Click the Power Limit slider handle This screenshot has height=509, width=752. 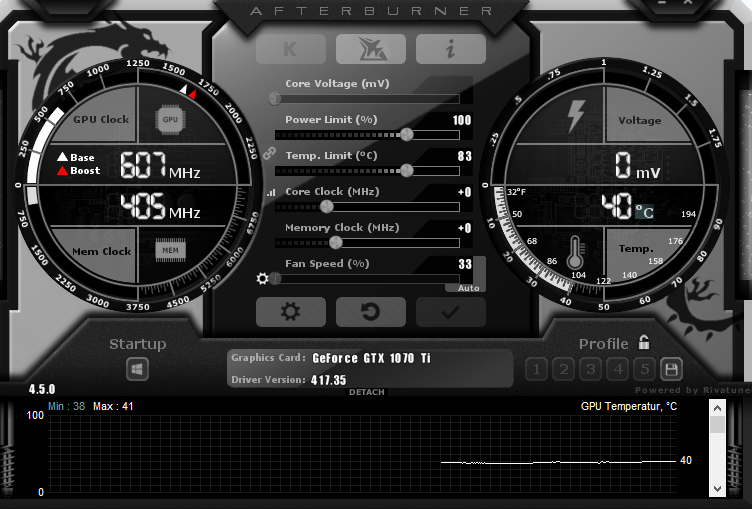[x=407, y=134]
